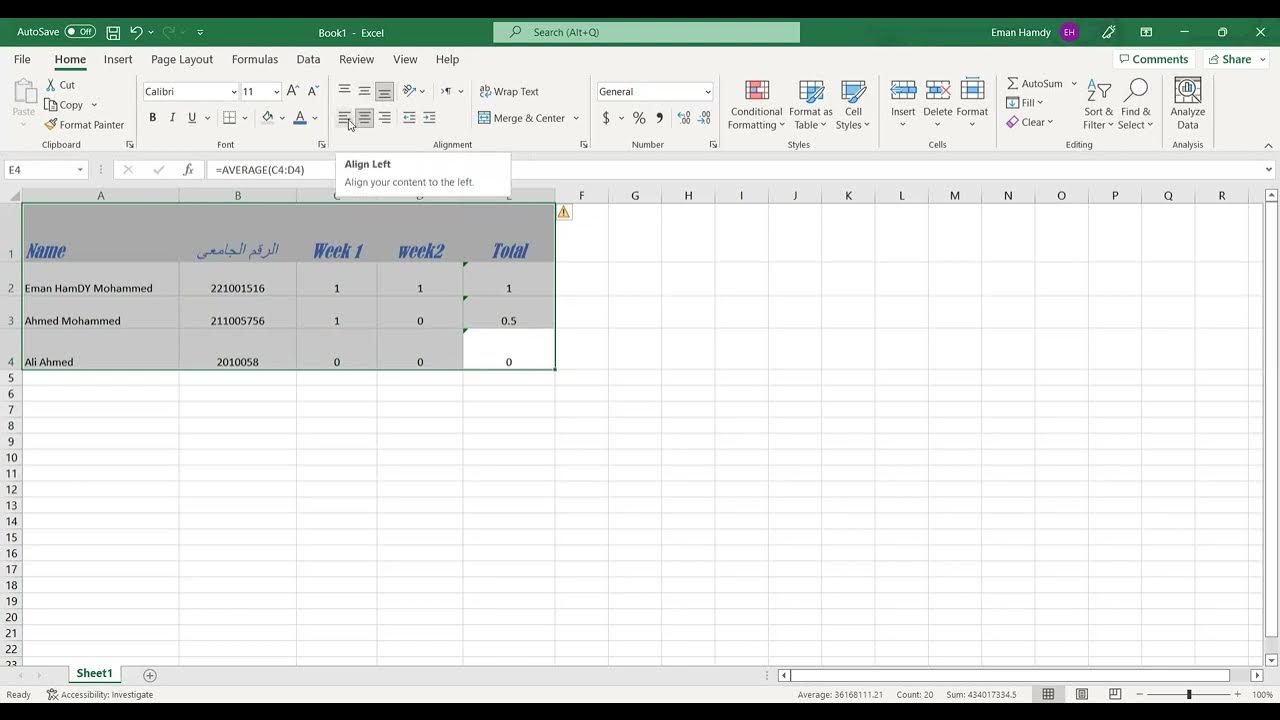This screenshot has height=720, width=1280.
Task: Switch to Page Layout view icon
Action: 1082,694
